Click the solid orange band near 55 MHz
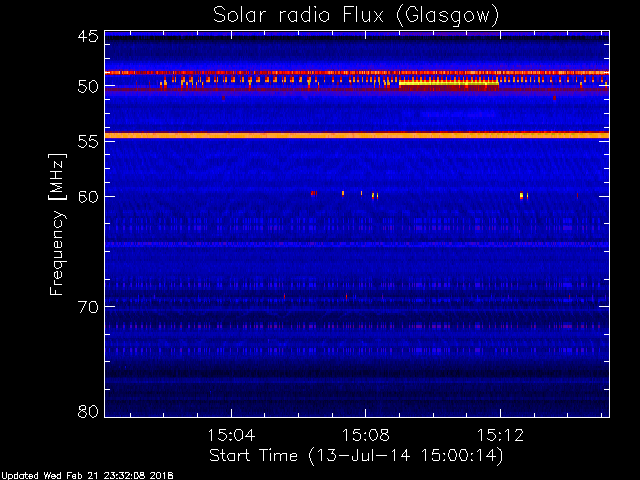The width and height of the screenshot is (640, 480). (357, 135)
